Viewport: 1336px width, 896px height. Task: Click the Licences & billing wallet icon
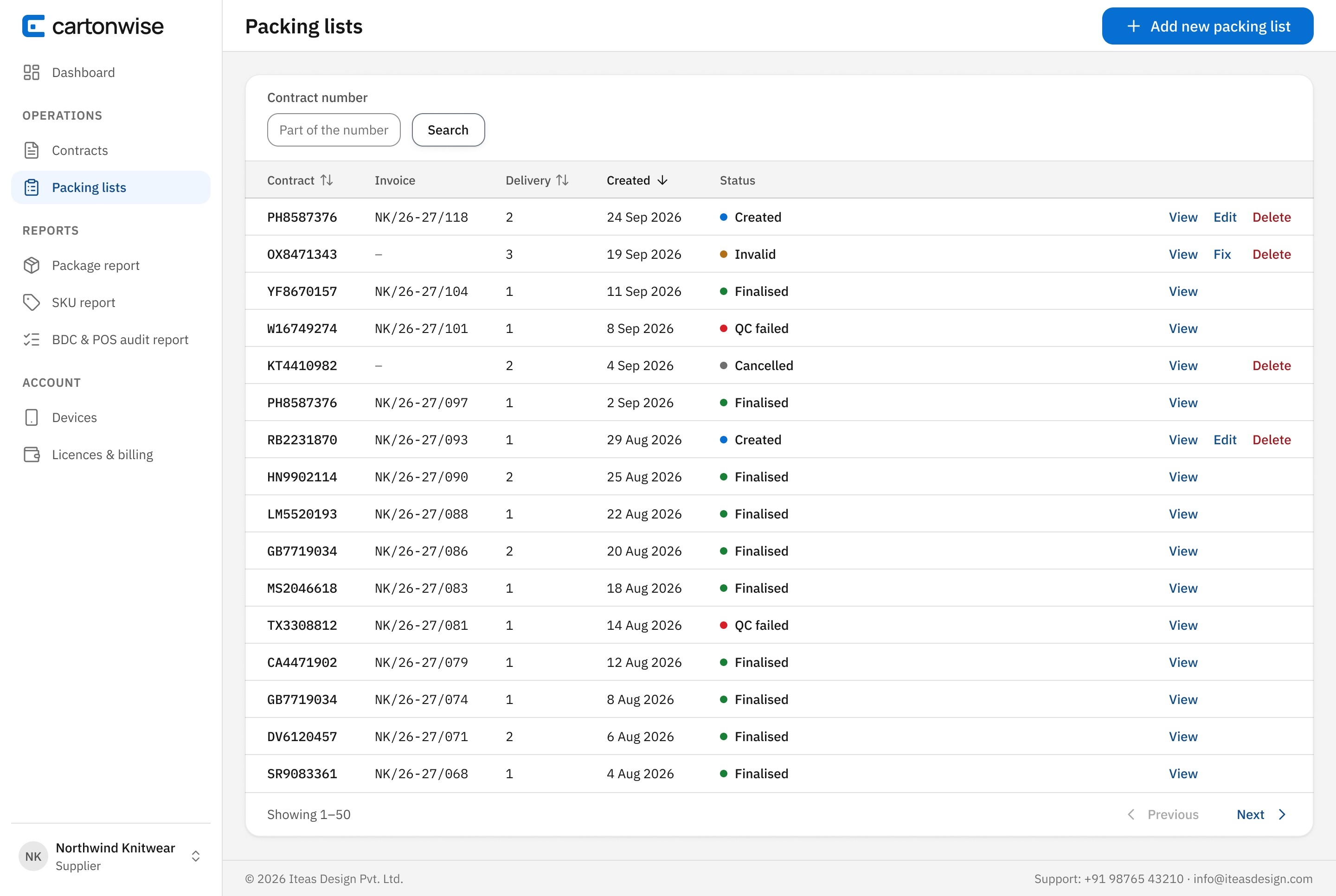tap(32, 454)
